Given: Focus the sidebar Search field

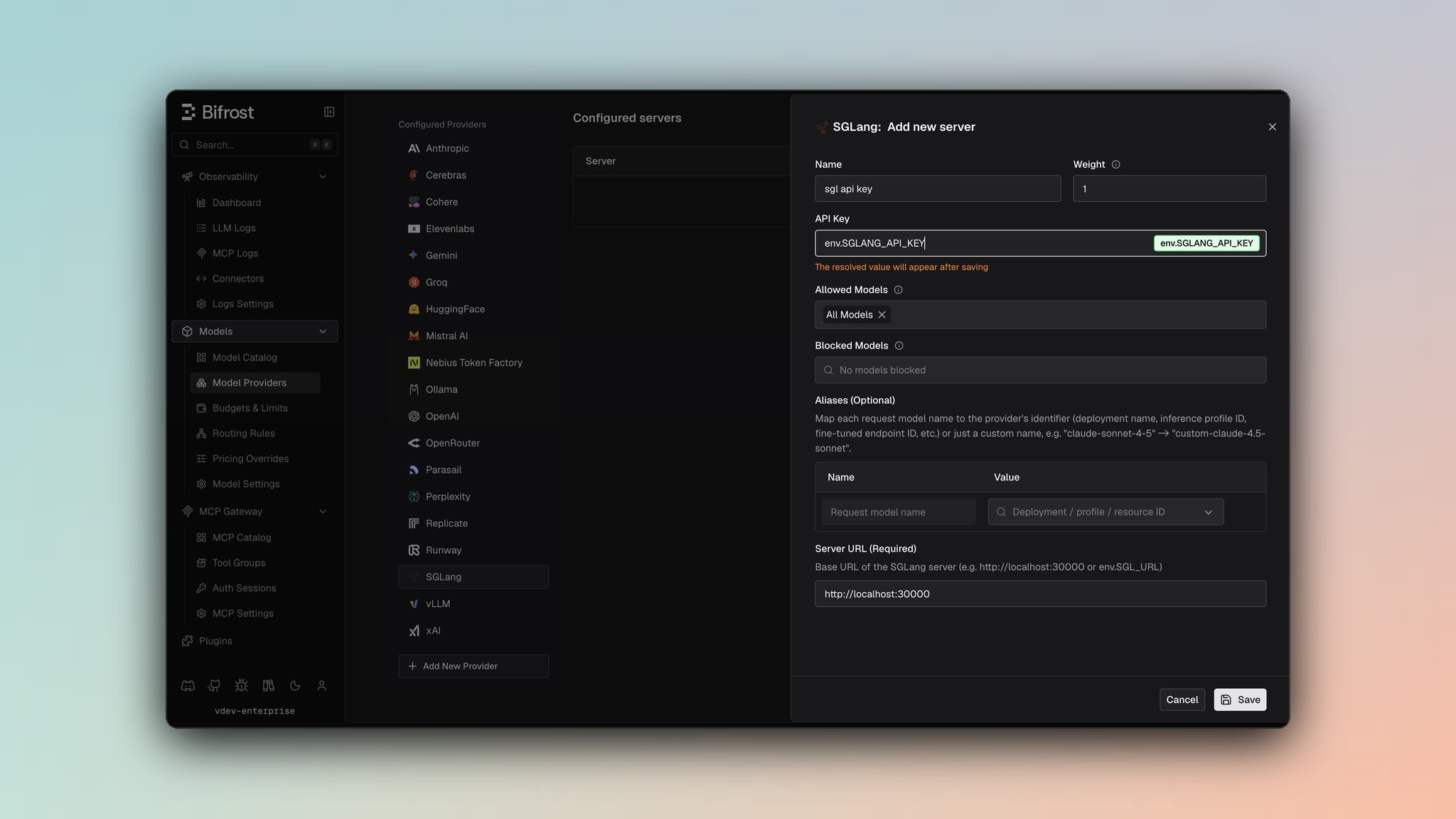Looking at the screenshot, I should [255, 144].
